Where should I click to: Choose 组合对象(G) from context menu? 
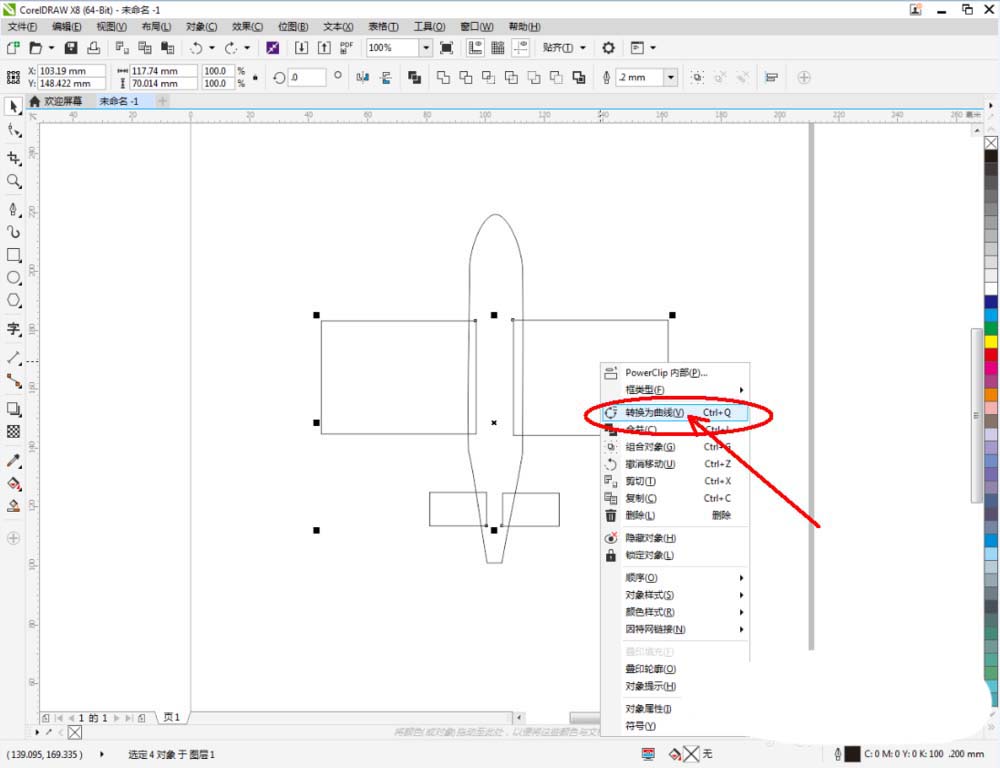[675, 447]
